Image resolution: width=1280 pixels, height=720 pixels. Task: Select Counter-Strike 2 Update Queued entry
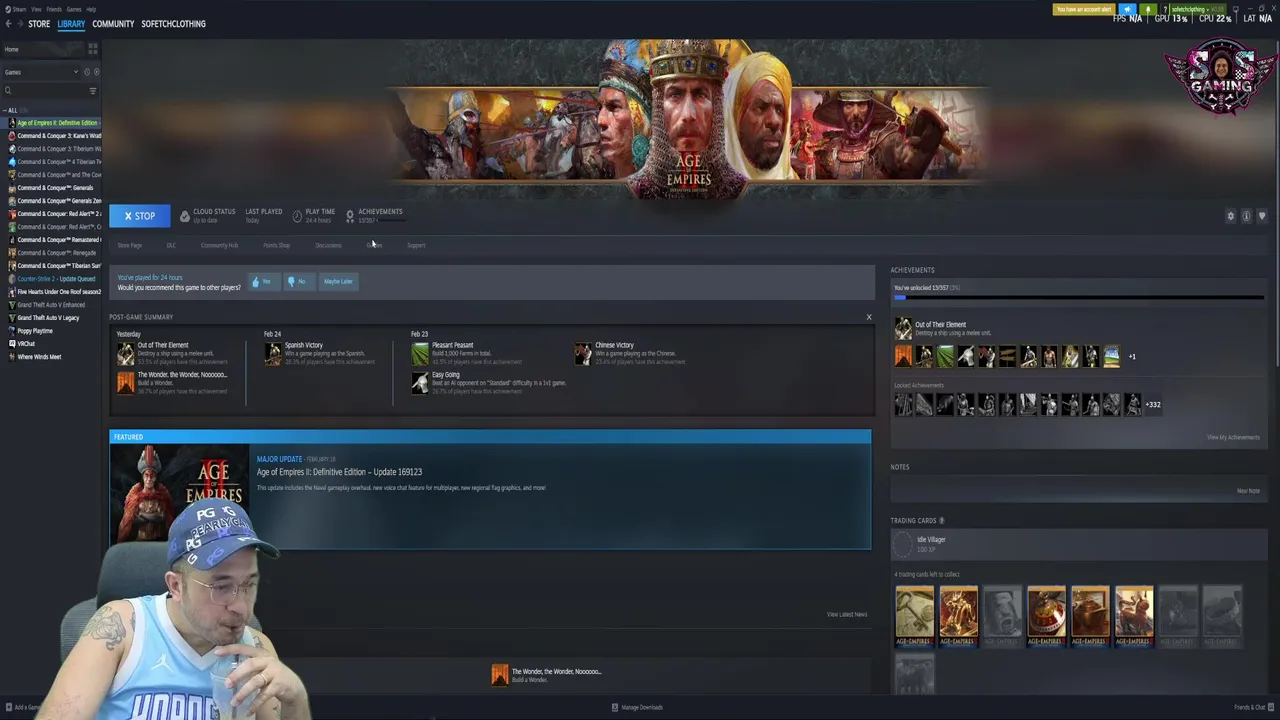[52, 279]
